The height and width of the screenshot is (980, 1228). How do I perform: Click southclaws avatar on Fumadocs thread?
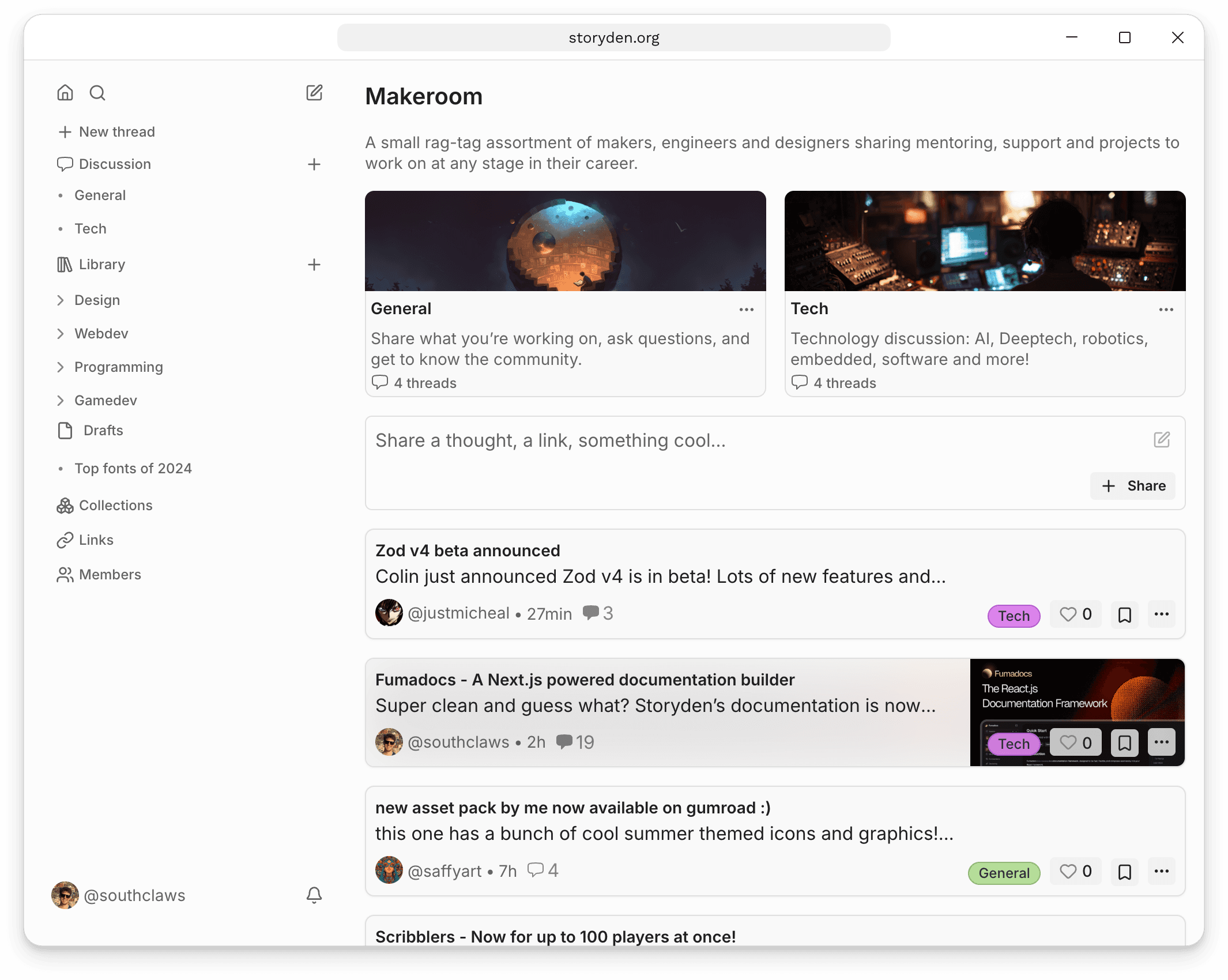coord(389,742)
